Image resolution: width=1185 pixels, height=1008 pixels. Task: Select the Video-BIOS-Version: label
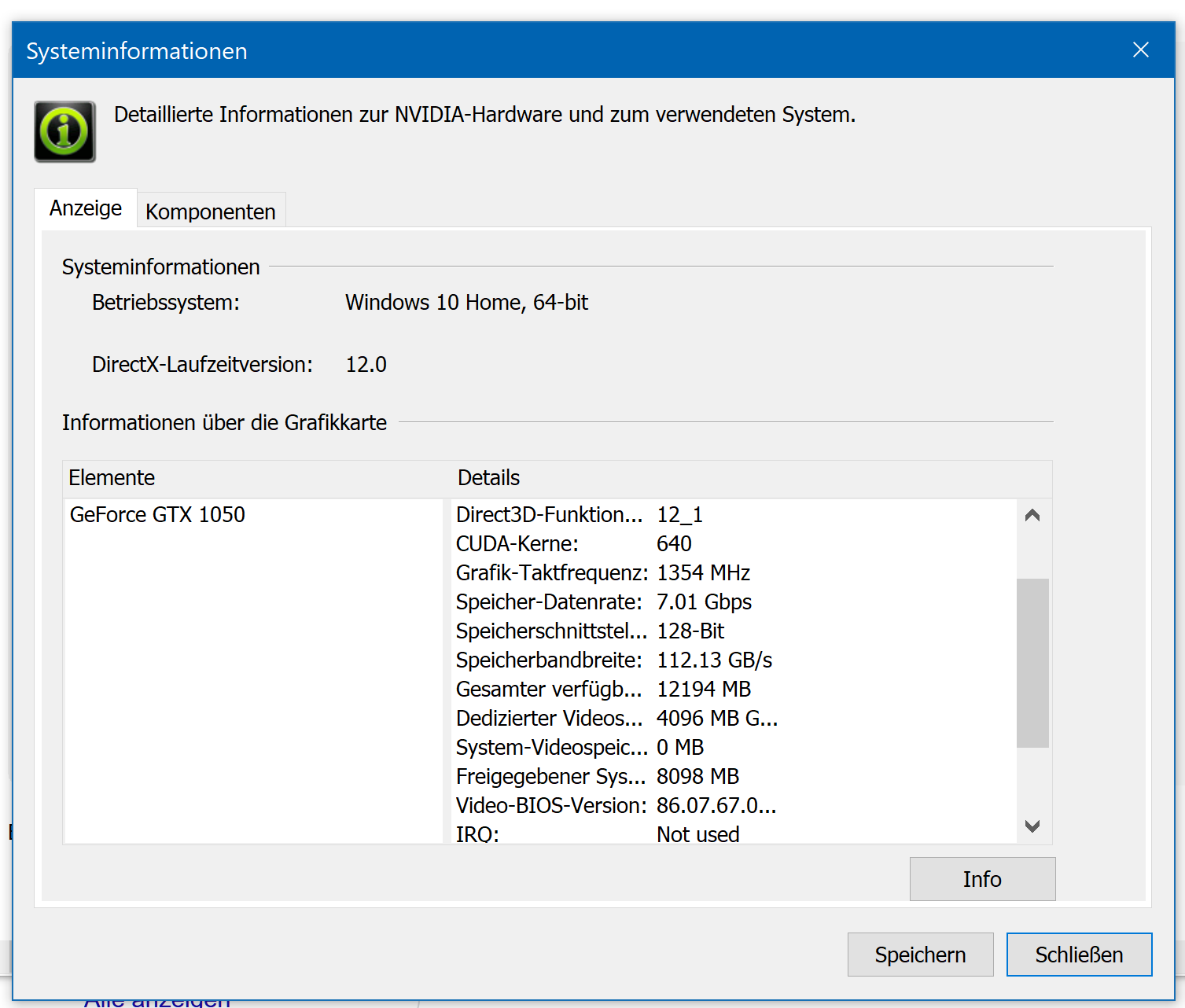pyautogui.click(x=551, y=805)
